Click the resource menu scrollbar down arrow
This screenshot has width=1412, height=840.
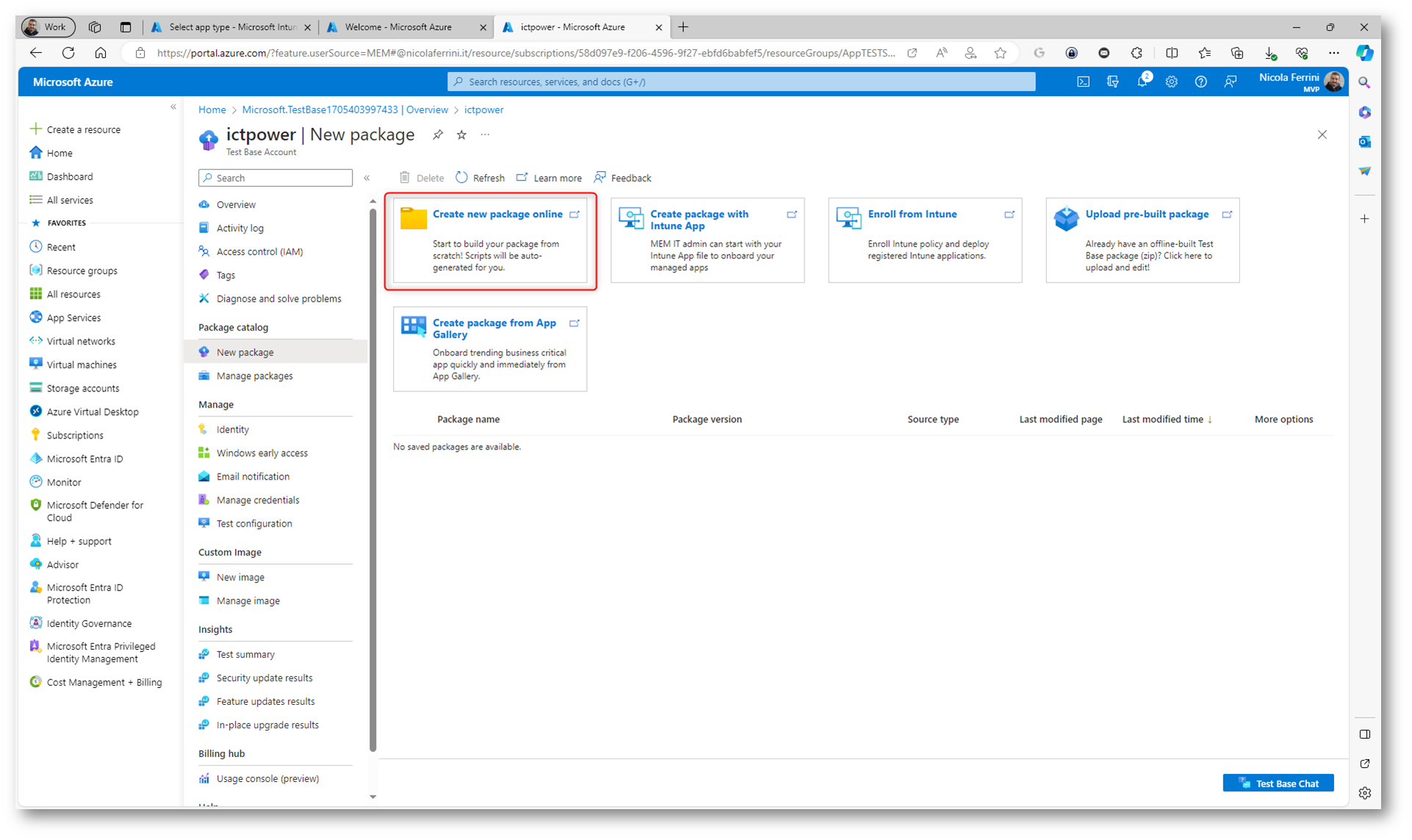coord(372,797)
